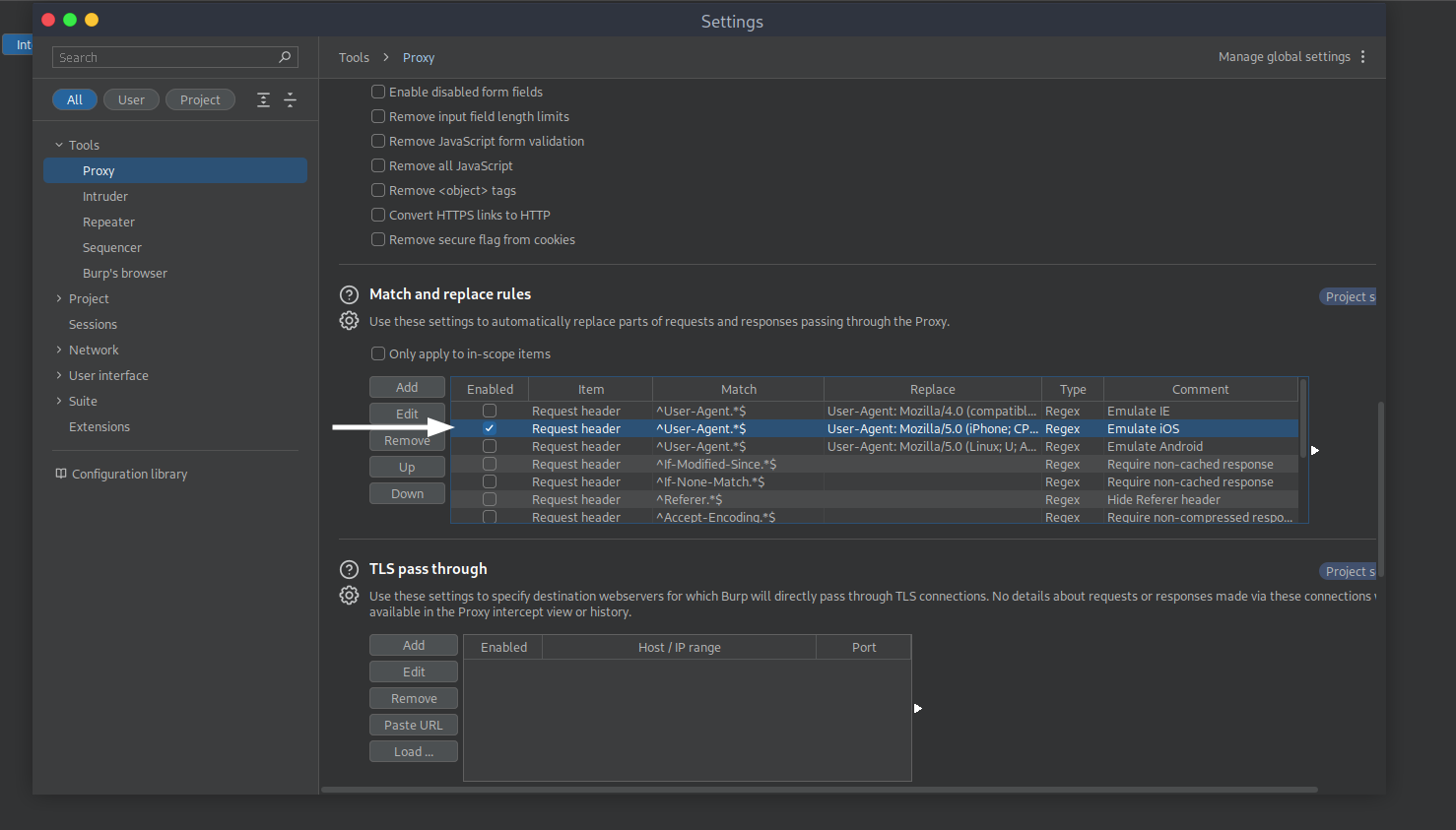Screen dimensions: 1456x830
Task: Click the Match column header
Action: point(738,389)
